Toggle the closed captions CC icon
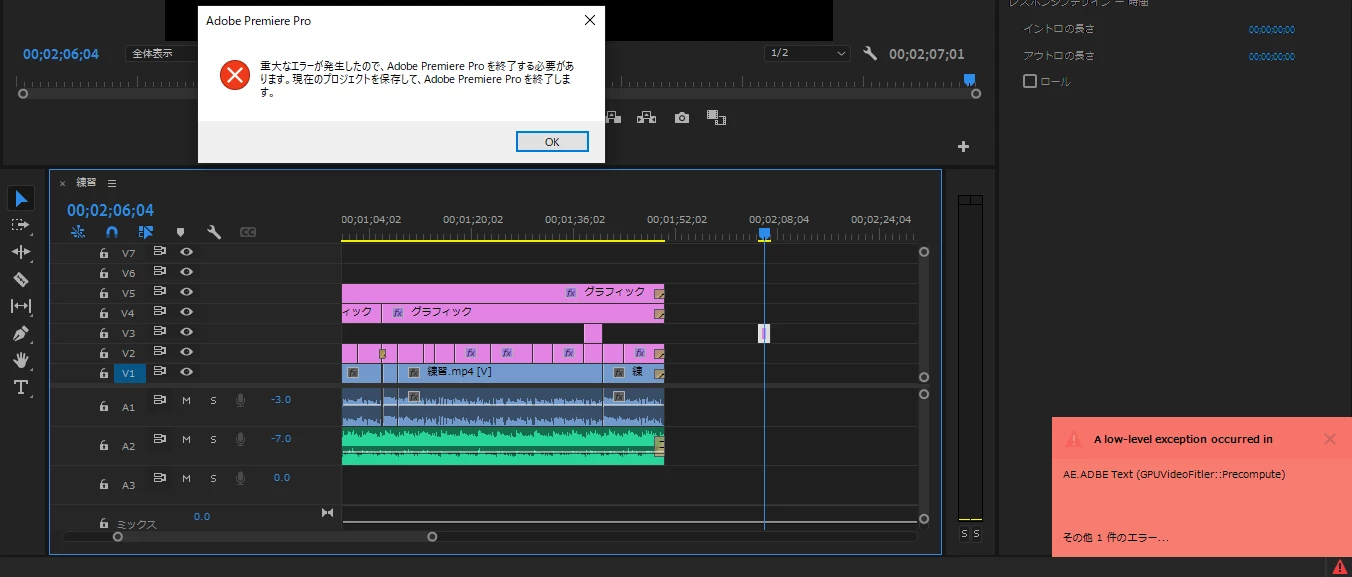This screenshot has height=577, width=1352. tap(248, 232)
